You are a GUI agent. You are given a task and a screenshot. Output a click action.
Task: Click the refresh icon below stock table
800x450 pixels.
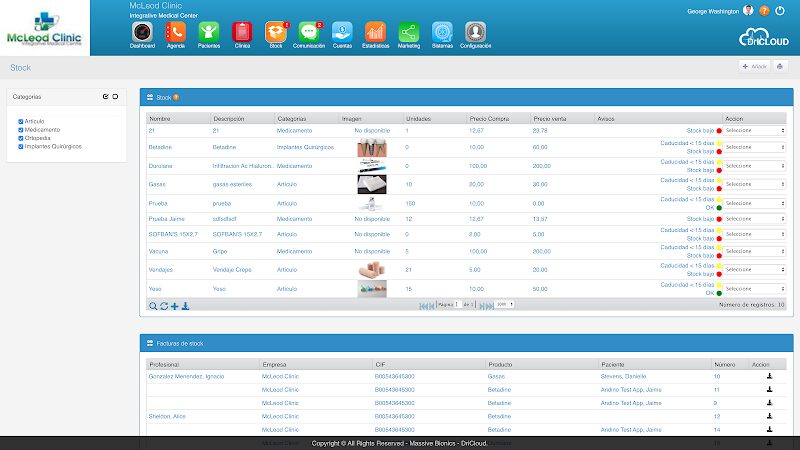click(x=164, y=305)
